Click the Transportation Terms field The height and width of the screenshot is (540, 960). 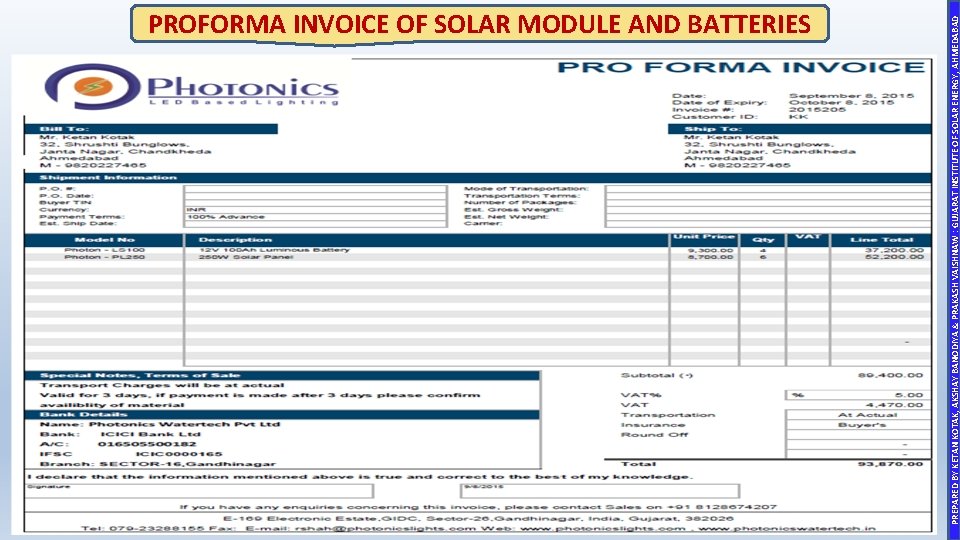point(768,196)
